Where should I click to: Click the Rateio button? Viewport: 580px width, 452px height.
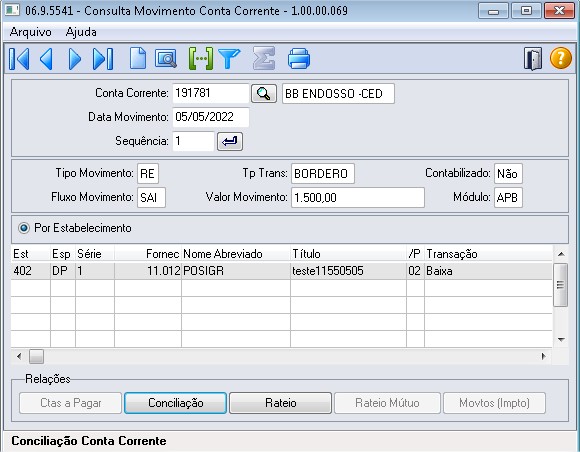pos(280,403)
